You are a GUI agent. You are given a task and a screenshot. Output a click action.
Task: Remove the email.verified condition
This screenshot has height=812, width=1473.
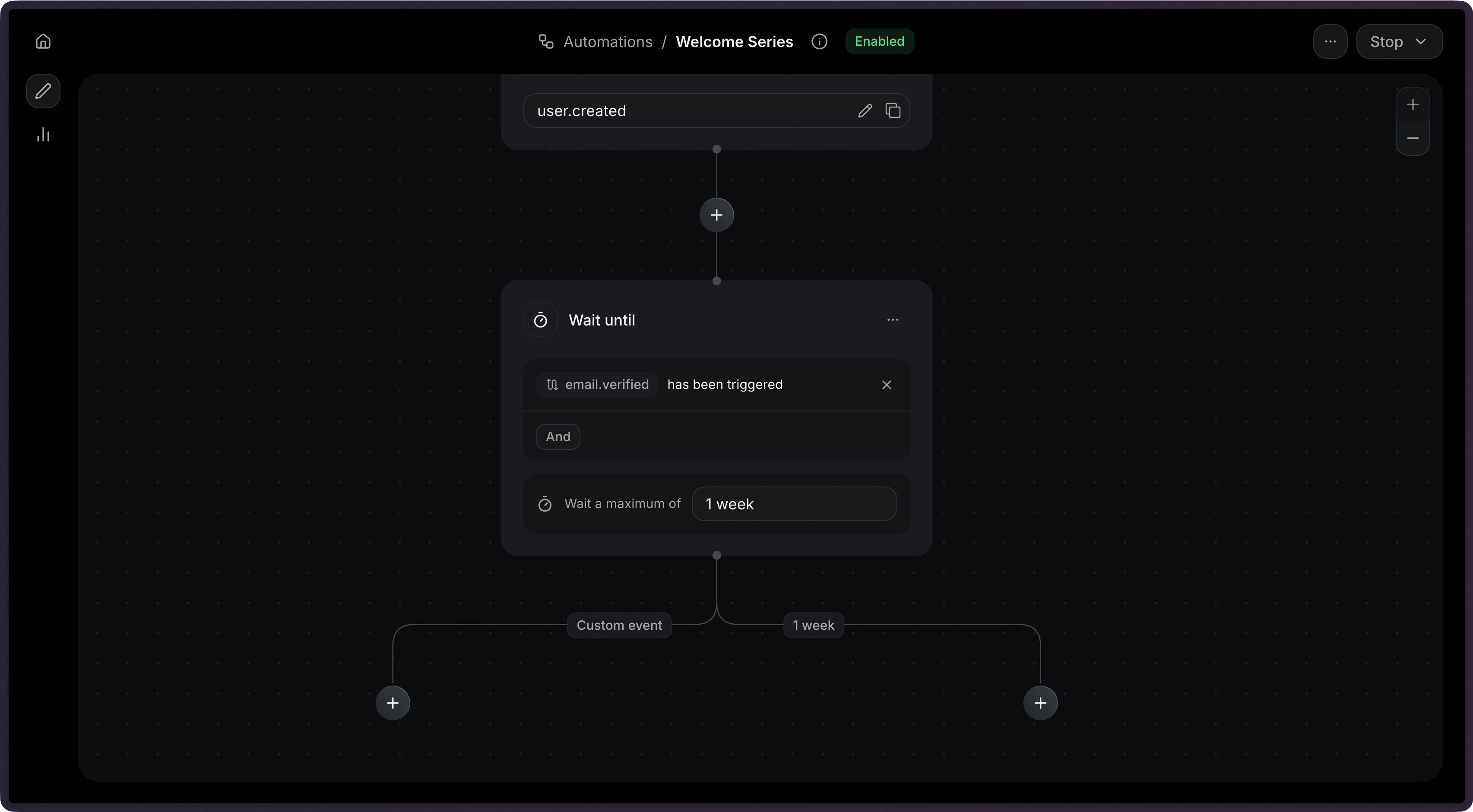[x=886, y=385]
